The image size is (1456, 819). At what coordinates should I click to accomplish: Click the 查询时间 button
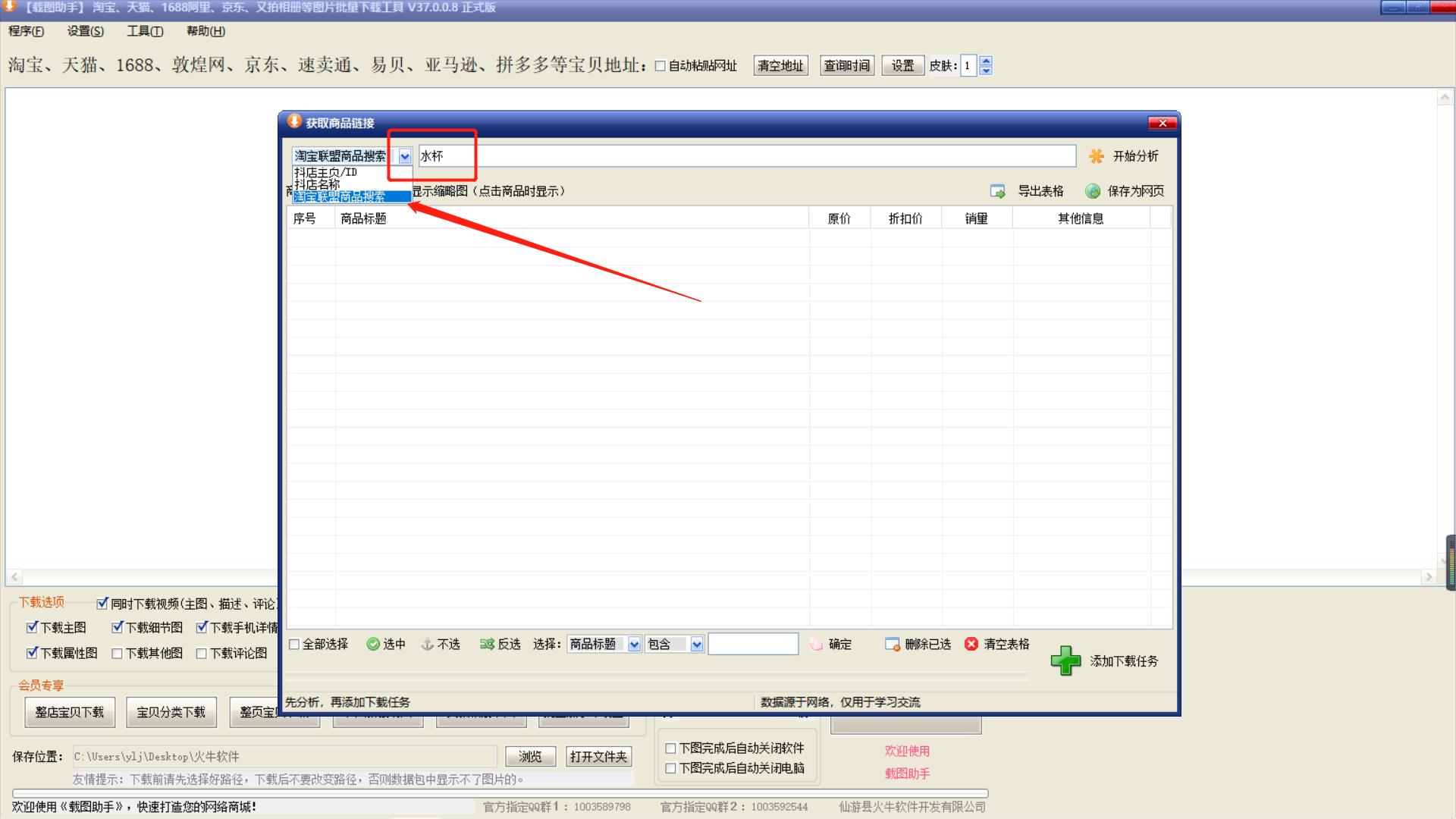(x=846, y=66)
